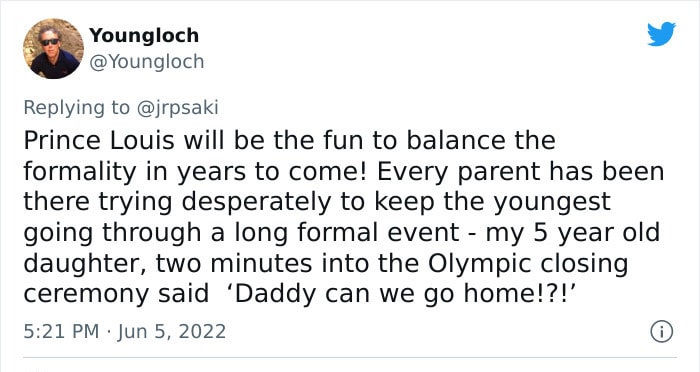This screenshot has height=372, width=700.
Task: Click the word 'formality' in second line
Action: point(79,171)
